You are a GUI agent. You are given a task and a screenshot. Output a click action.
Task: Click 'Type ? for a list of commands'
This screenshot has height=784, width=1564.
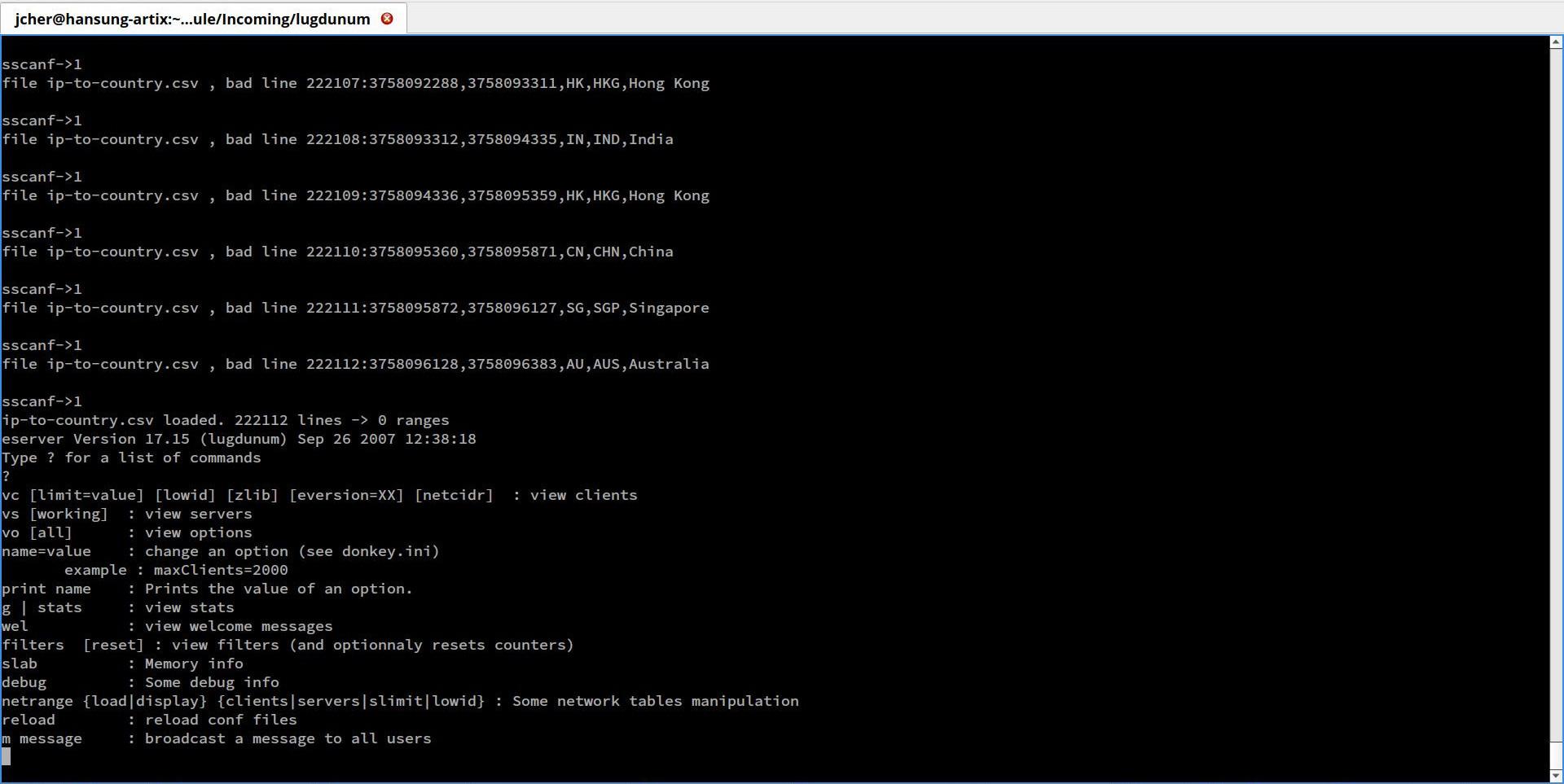(131, 458)
